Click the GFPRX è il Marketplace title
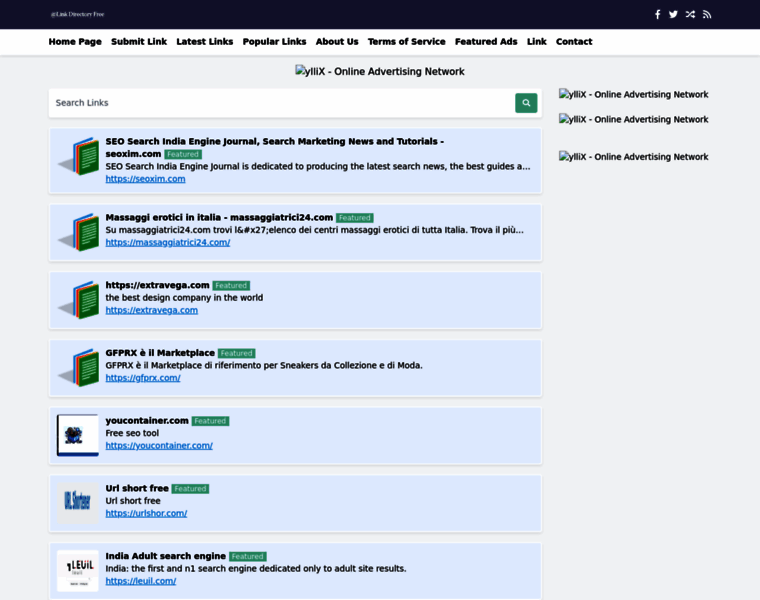760x600 pixels. point(160,353)
